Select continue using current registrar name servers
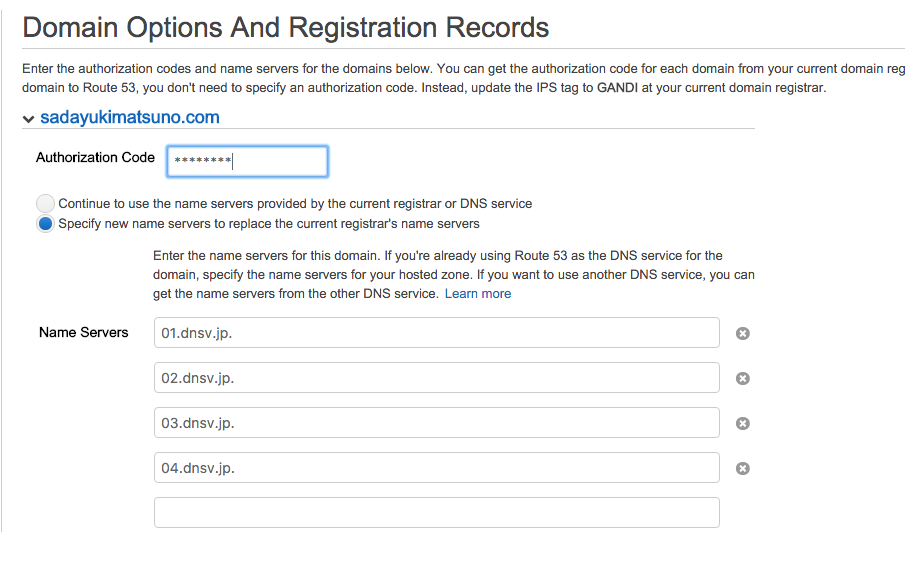This screenshot has width=905, height=571. (45, 203)
